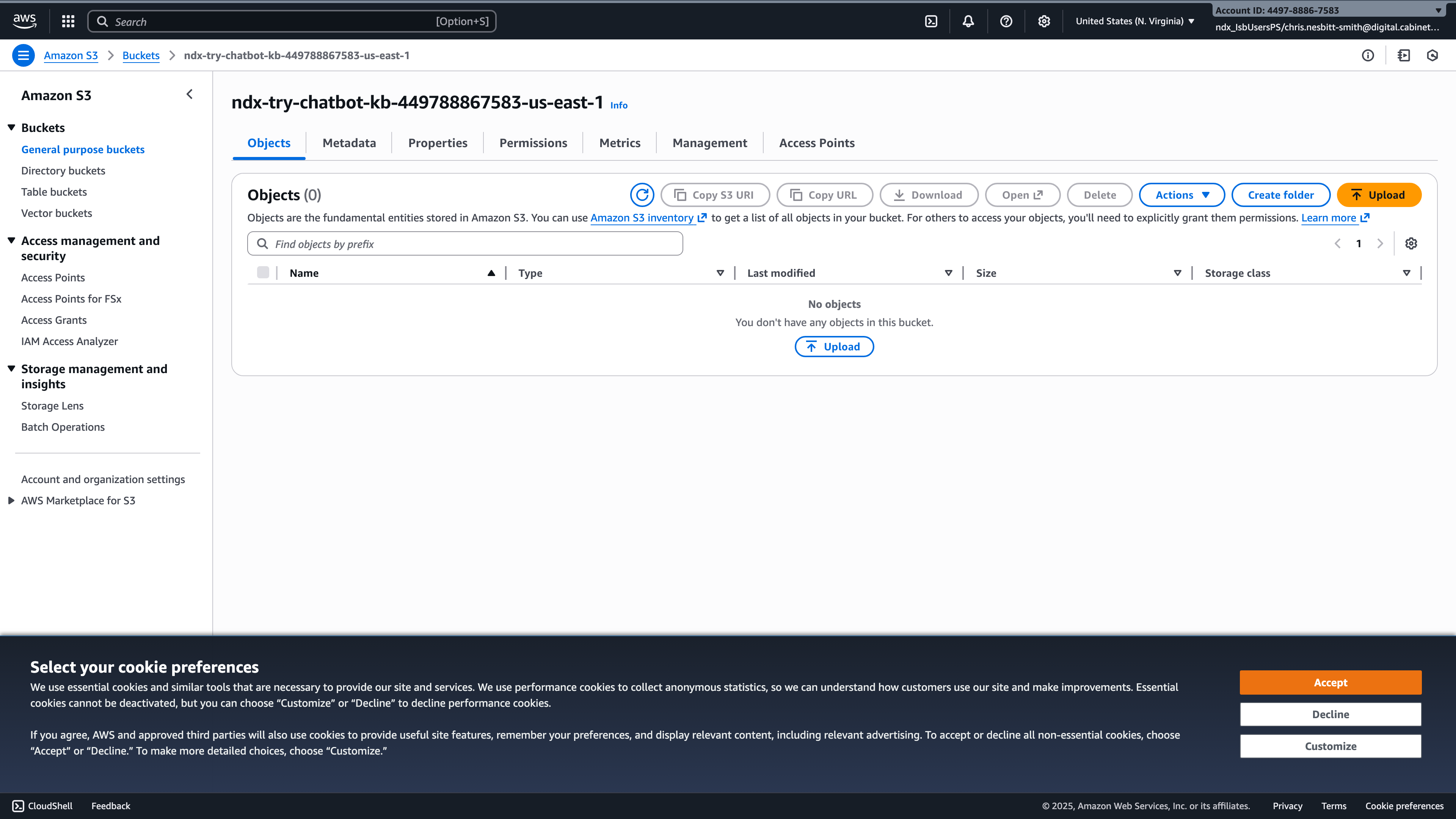
Task: Open the objects table preferences gear
Action: coord(1411,243)
